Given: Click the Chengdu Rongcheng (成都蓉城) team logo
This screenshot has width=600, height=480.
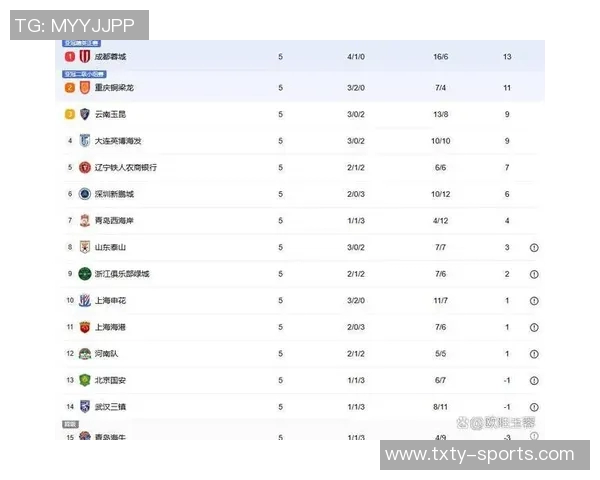Looking at the screenshot, I should click(x=84, y=57).
